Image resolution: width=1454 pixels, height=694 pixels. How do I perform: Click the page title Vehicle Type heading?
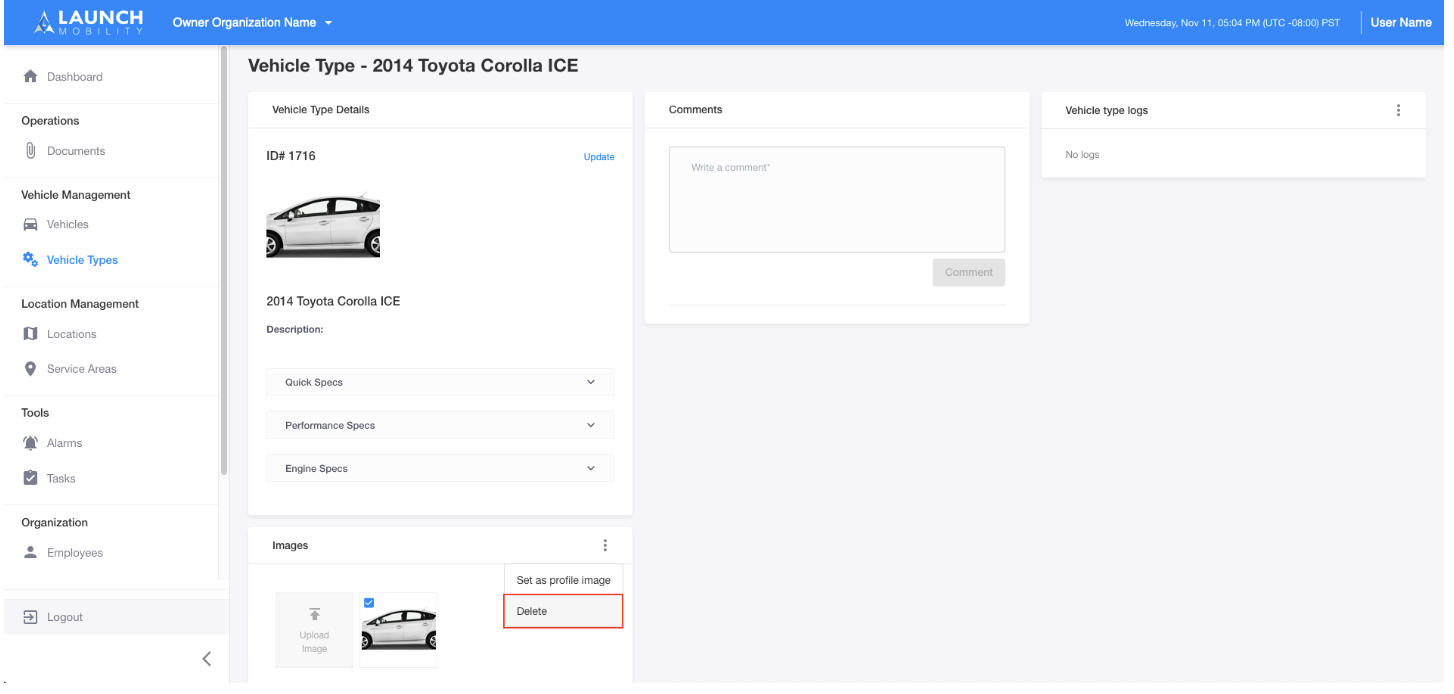pyautogui.click(x=413, y=66)
